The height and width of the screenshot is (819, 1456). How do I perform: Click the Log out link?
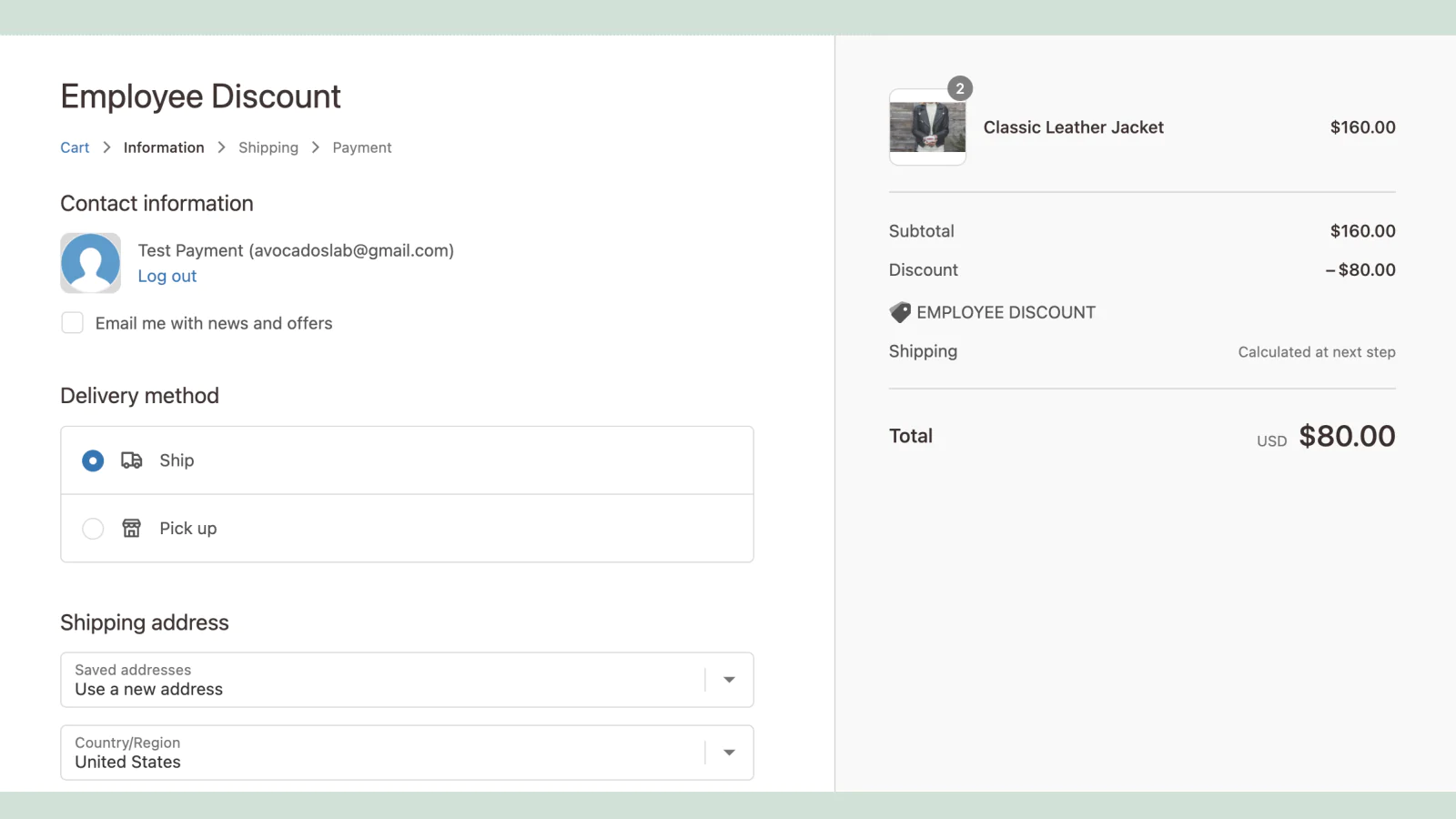click(x=167, y=277)
